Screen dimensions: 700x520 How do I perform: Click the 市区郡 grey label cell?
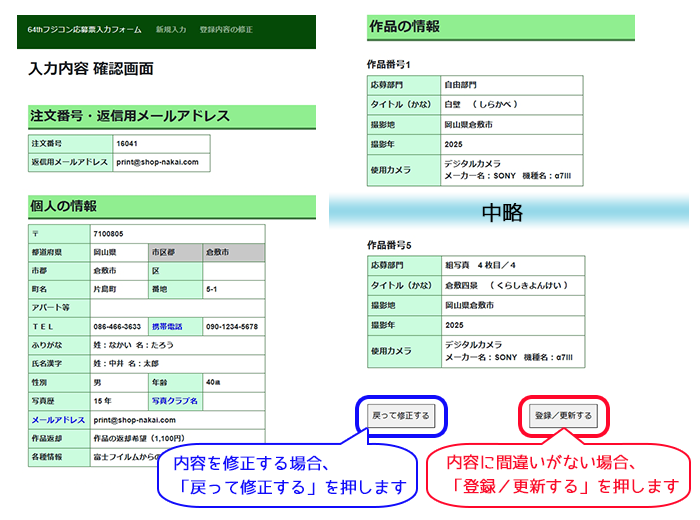pyautogui.click(x=175, y=252)
